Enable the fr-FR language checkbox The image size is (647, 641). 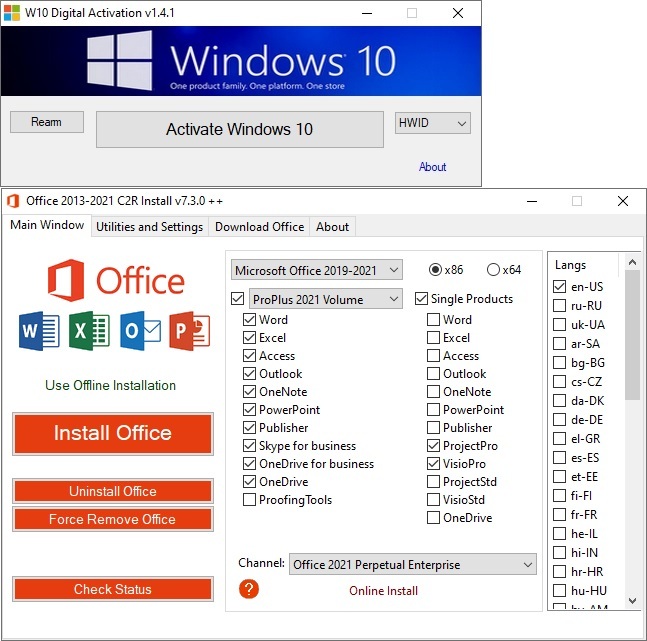(560, 514)
